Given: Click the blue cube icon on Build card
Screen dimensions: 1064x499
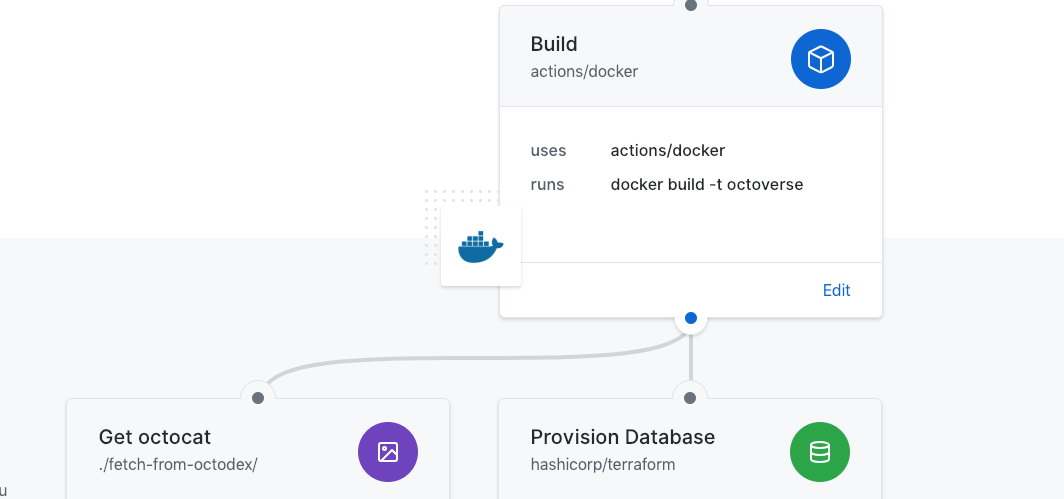Looking at the screenshot, I should click(820, 59).
